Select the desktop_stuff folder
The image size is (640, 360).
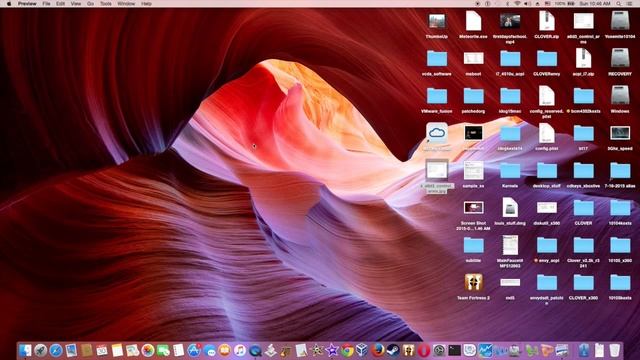pyautogui.click(x=547, y=171)
